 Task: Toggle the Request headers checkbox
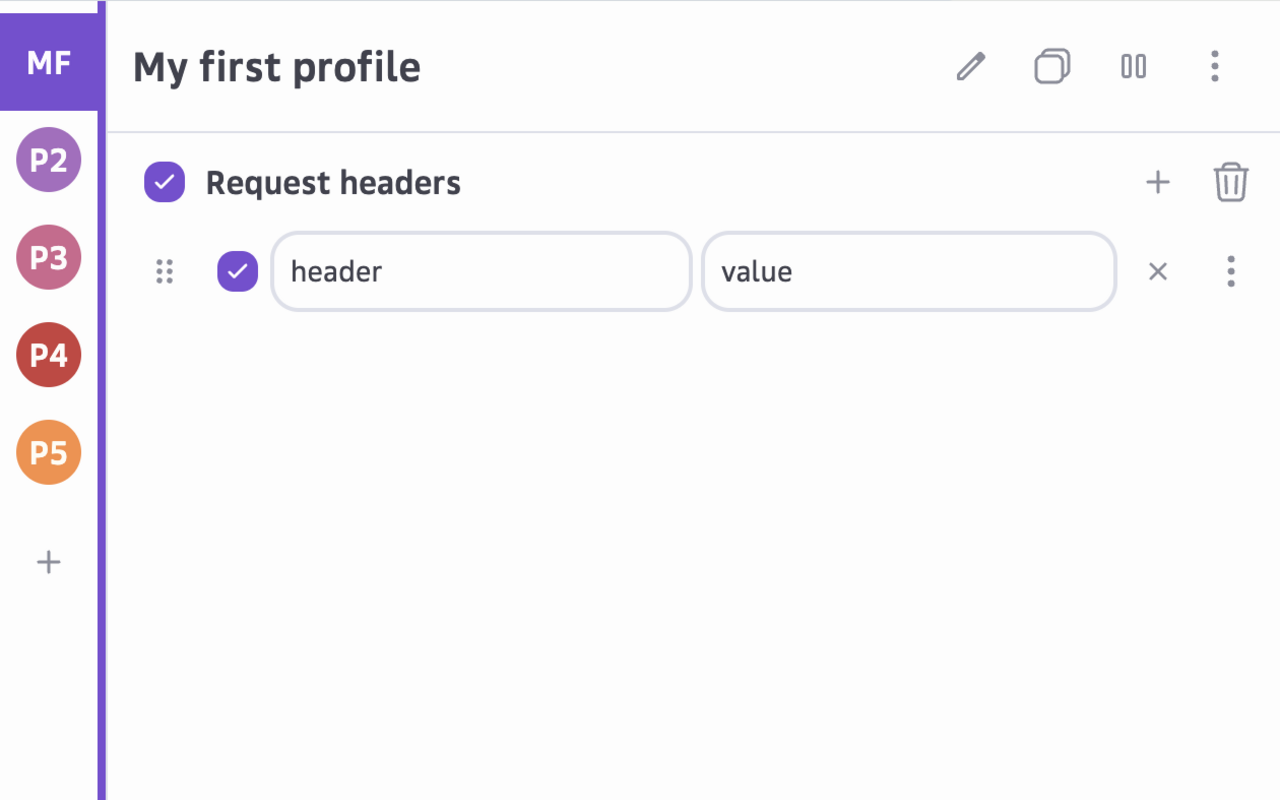coord(164,182)
